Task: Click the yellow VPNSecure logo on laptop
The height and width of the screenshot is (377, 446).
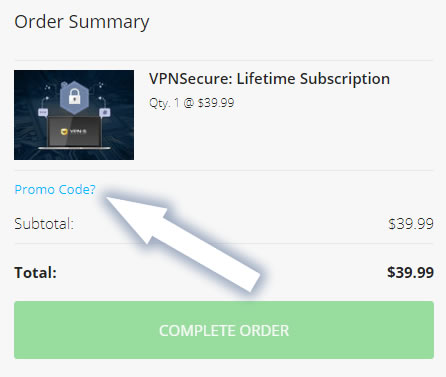Action: pyautogui.click(x=64, y=132)
